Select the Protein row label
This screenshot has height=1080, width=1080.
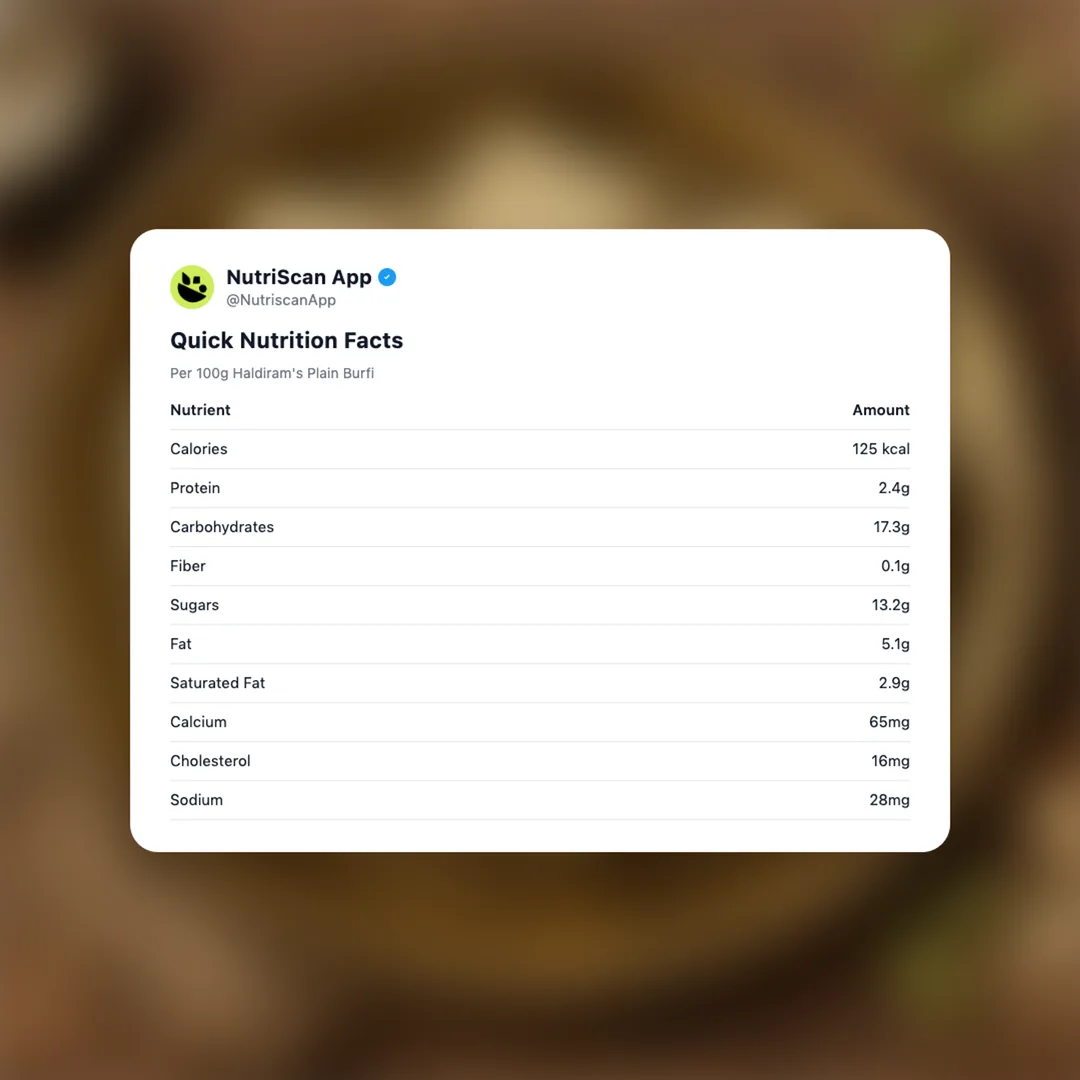(x=195, y=488)
